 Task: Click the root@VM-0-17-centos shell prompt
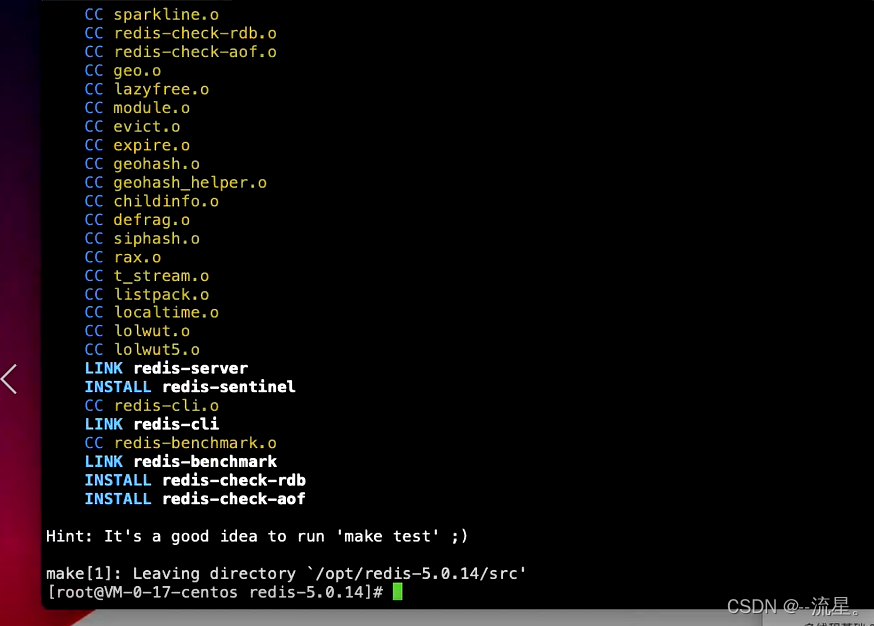pos(215,592)
